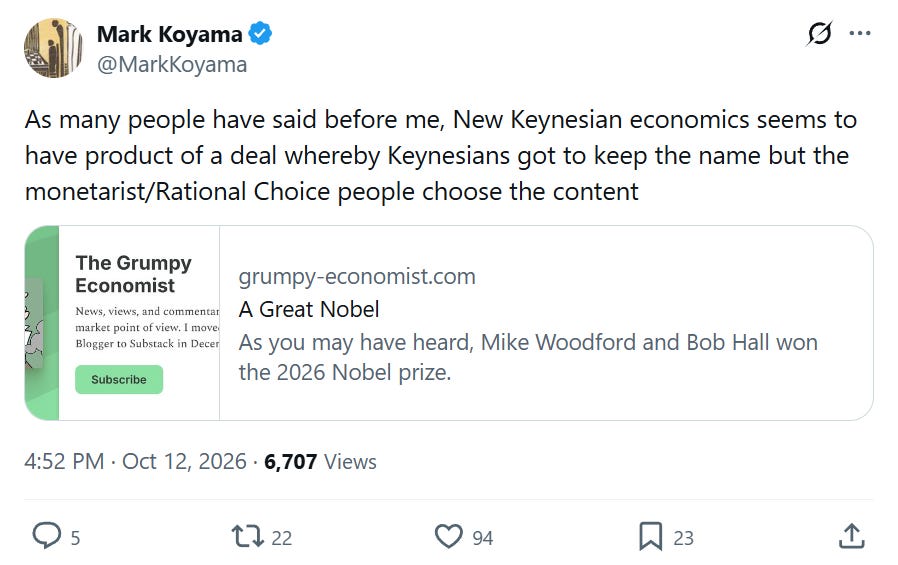
Task: Bookmark the tweet with bookmark icon
Action: (651, 536)
